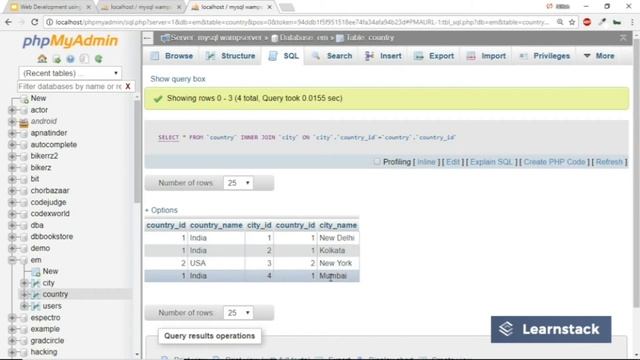Viewport: 640px width, 360px height.
Task: Open phpMyAdmin documentation help icon
Action: 71,59
